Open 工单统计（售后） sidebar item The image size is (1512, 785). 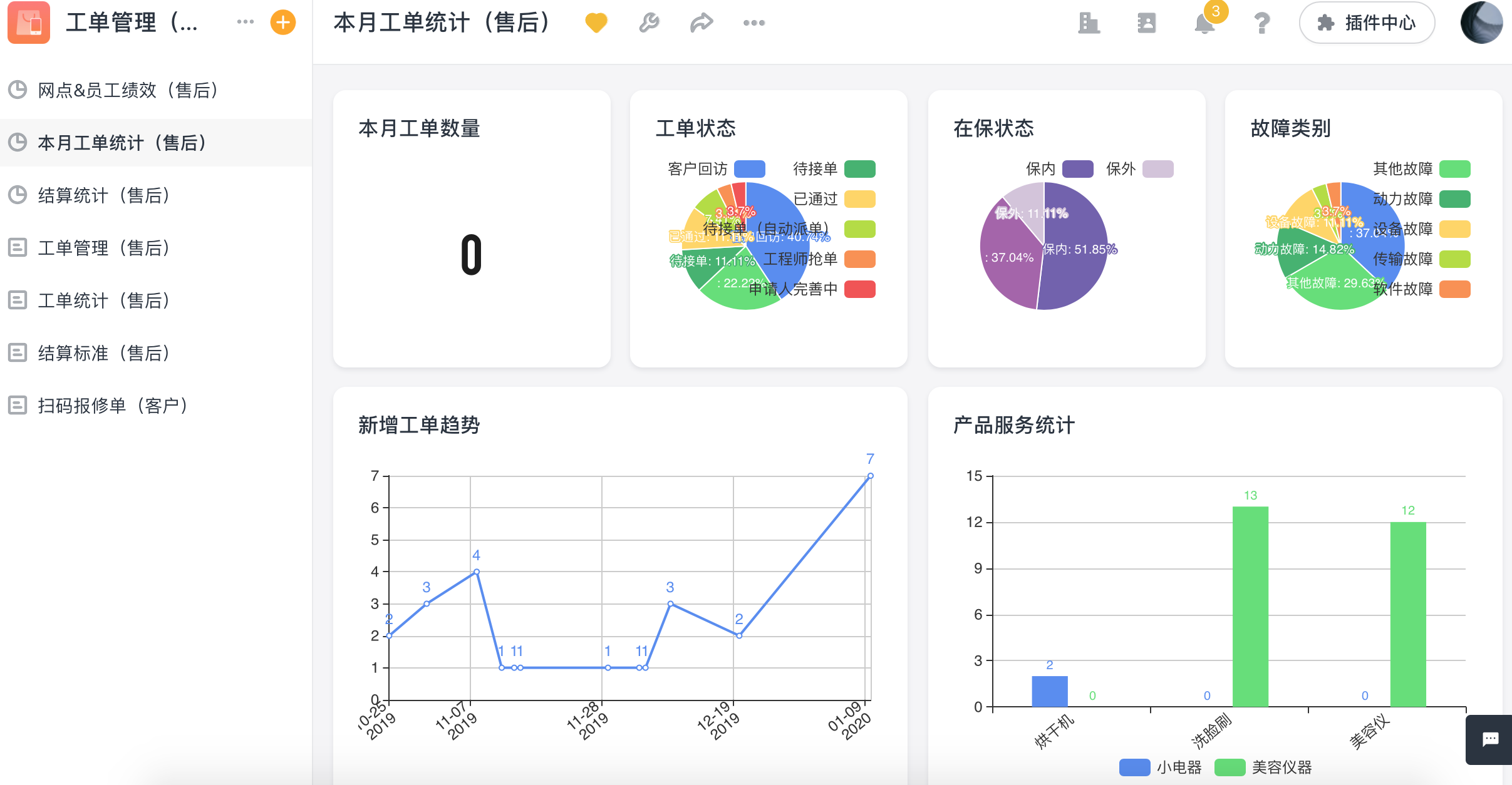pos(156,300)
